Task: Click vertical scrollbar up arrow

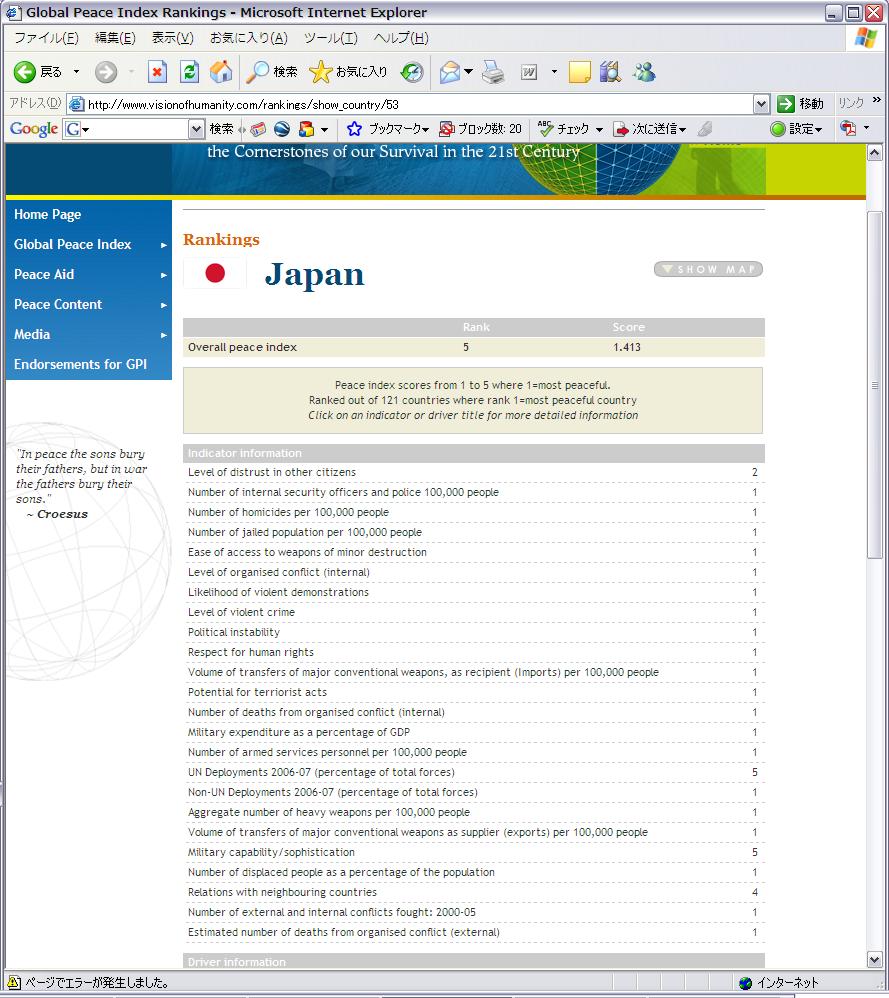Action: (x=874, y=153)
